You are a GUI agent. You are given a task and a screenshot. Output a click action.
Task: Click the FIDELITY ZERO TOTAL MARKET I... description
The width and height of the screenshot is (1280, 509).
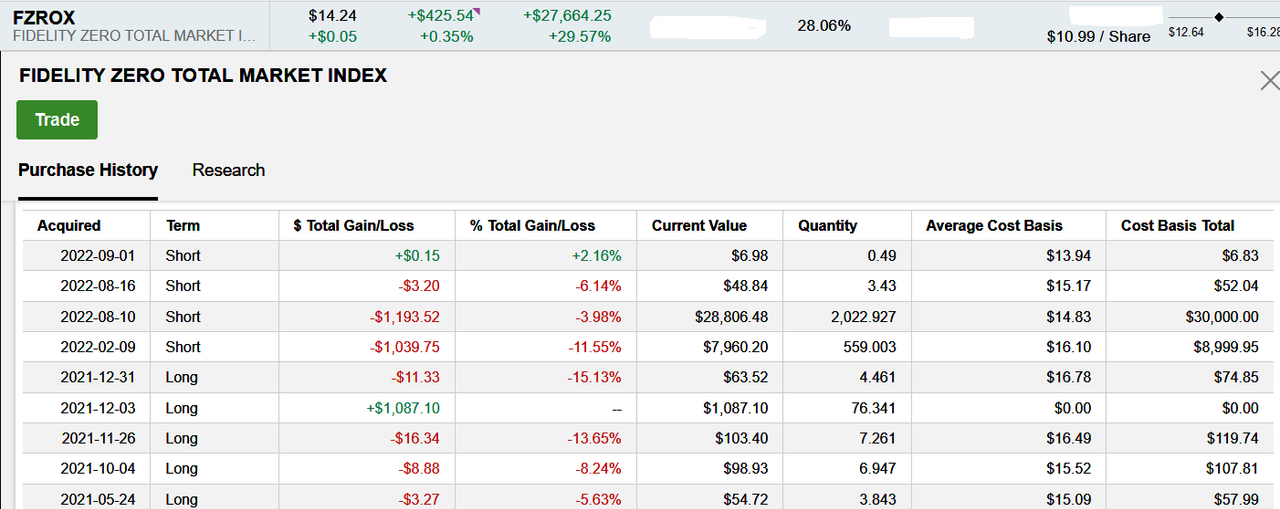[134, 36]
